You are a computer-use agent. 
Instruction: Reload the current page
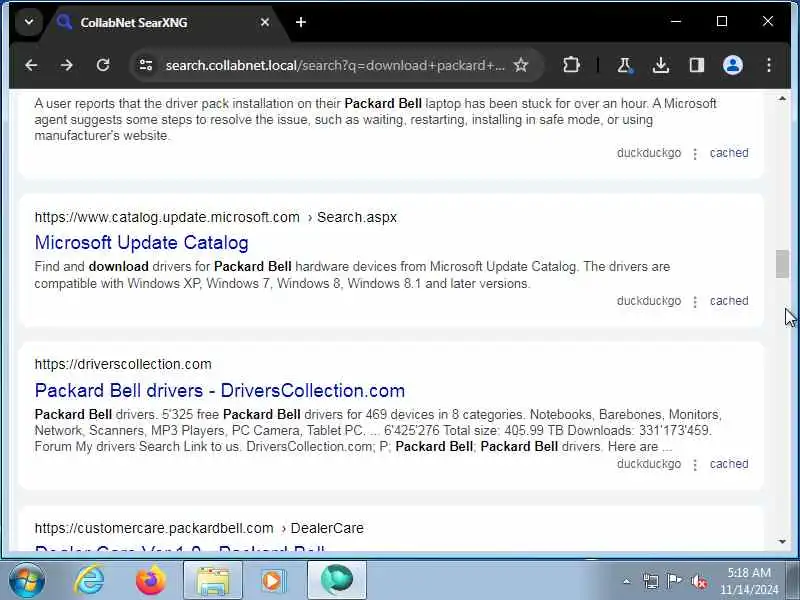(103, 65)
